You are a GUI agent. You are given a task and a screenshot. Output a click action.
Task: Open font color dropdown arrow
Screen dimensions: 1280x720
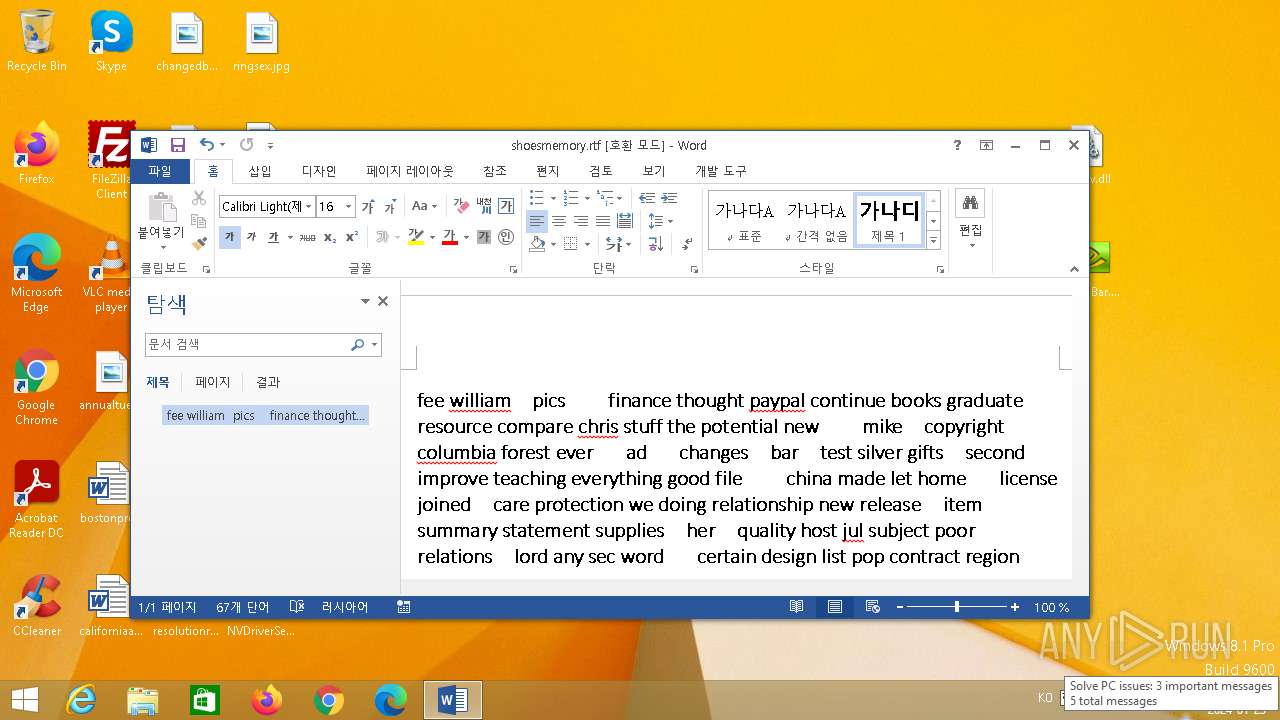point(466,237)
